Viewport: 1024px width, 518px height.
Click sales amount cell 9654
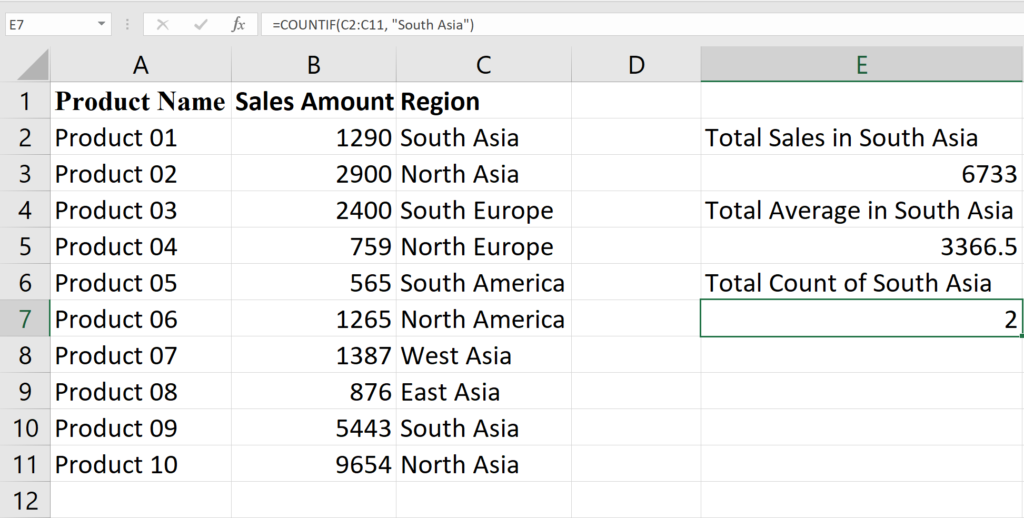click(313, 464)
